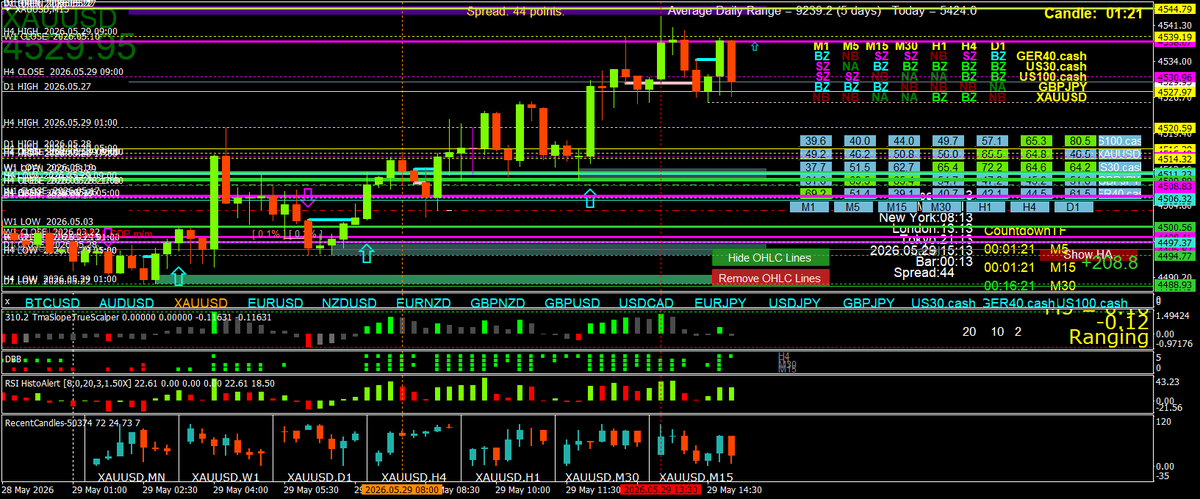Click the Spread: 44 points. text
This screenshot has height=499, width=1200.
tap(515, 11)
